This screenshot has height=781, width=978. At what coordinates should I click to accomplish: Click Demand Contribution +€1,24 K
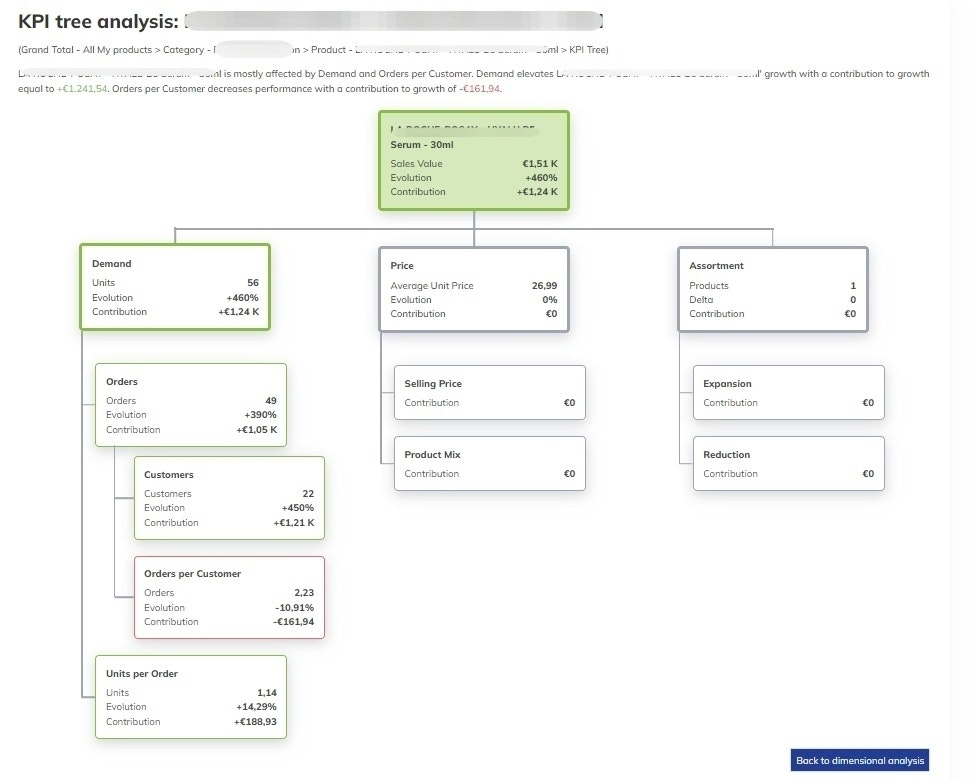tap(238, 312)
